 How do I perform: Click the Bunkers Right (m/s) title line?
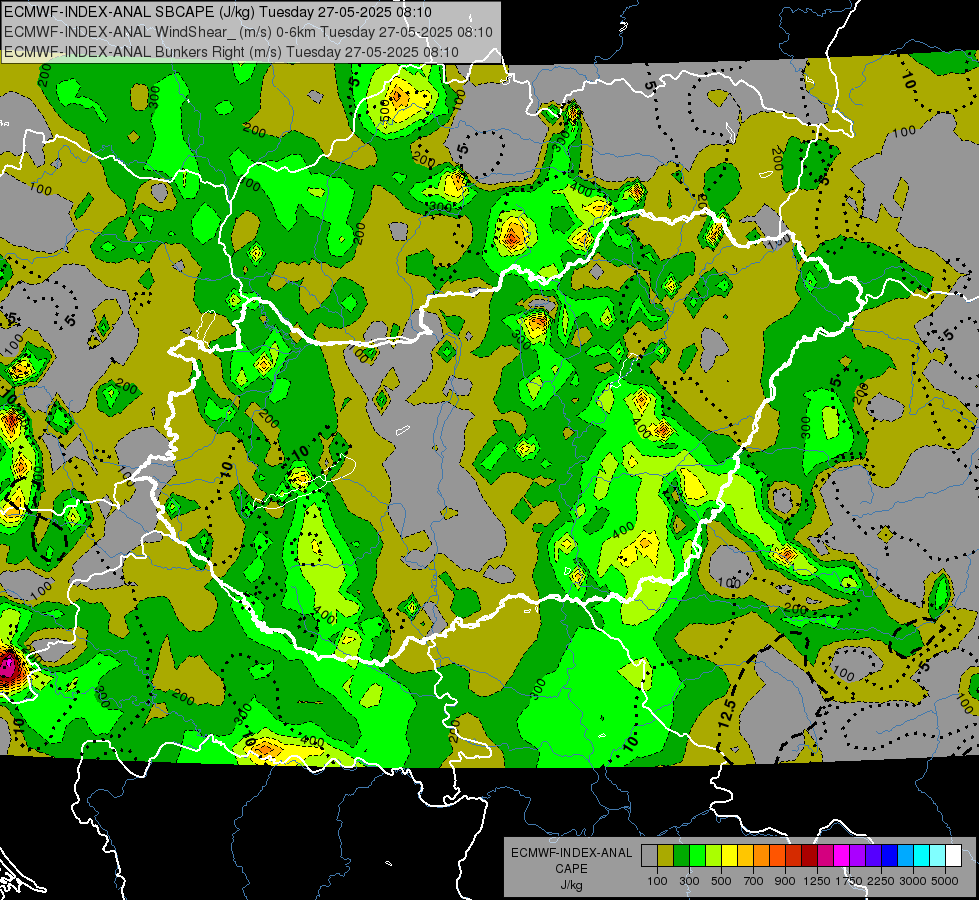click(x=231, y=52)
